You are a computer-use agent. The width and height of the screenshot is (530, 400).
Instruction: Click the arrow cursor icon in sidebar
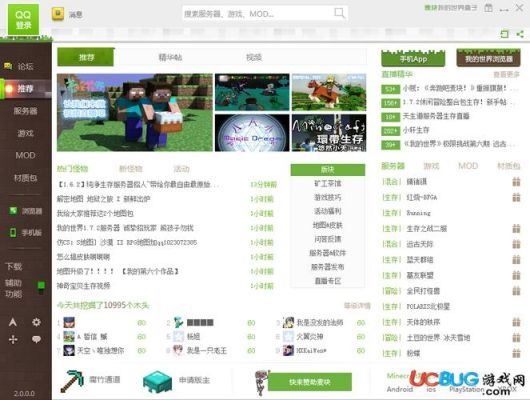point(13,322)
